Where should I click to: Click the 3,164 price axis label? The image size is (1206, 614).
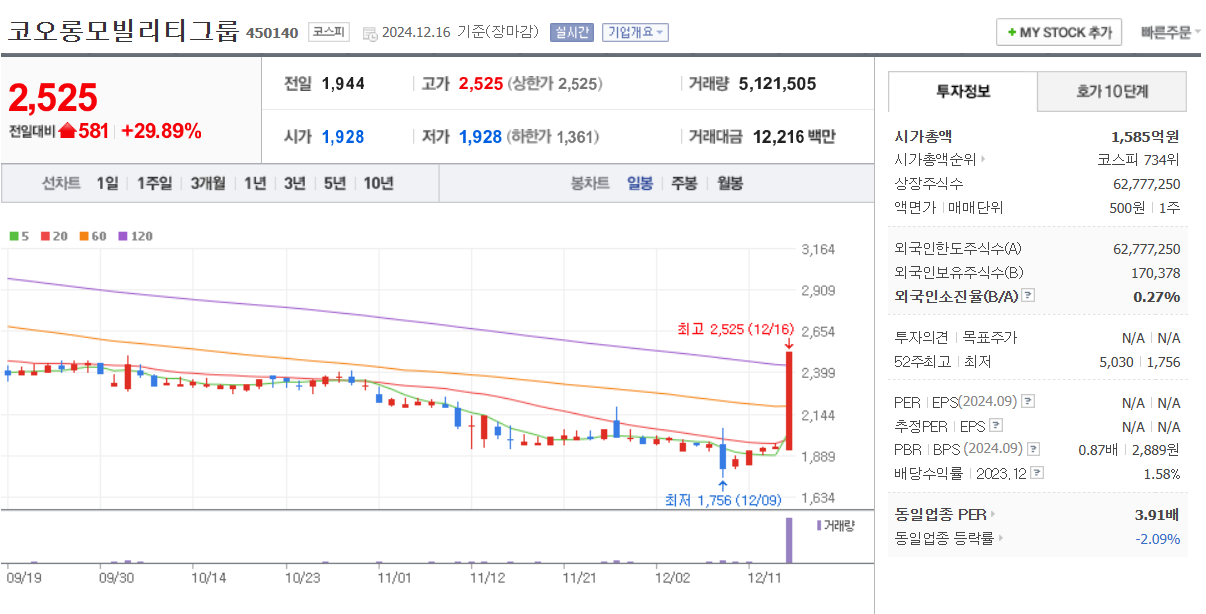pos(819,250)
